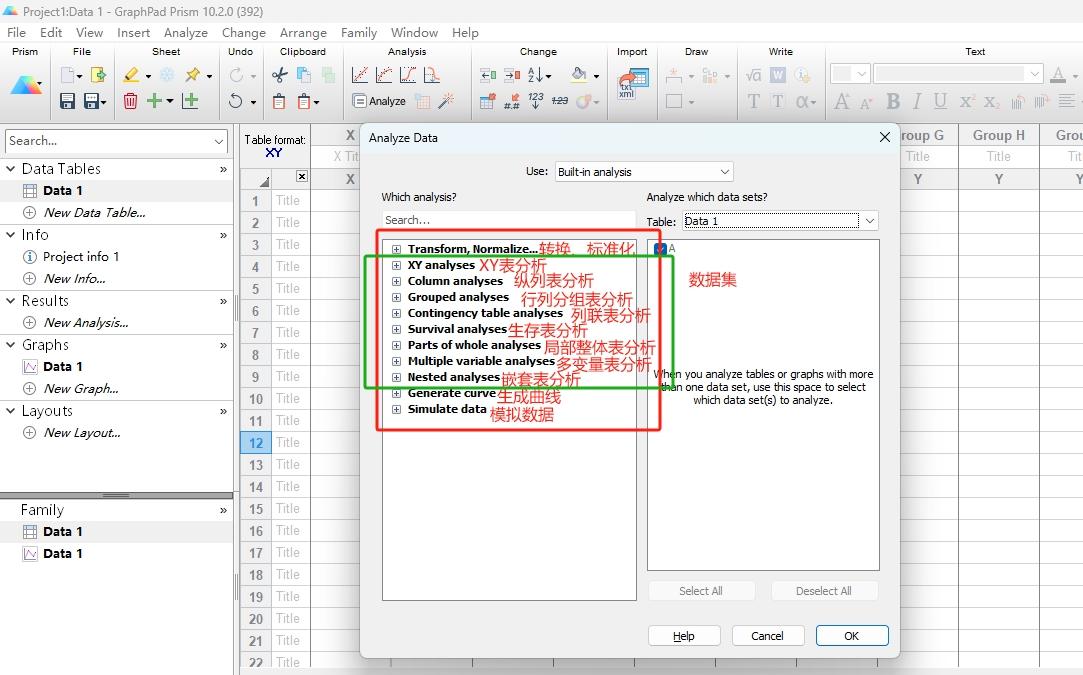Open the Family menu
The image size is (1083, 675).
coord(358,32)
